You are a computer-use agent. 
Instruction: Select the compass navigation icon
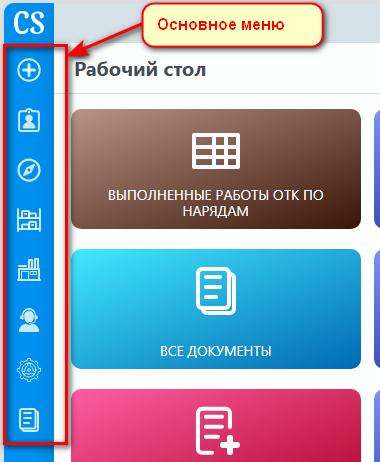click(29, 170)
